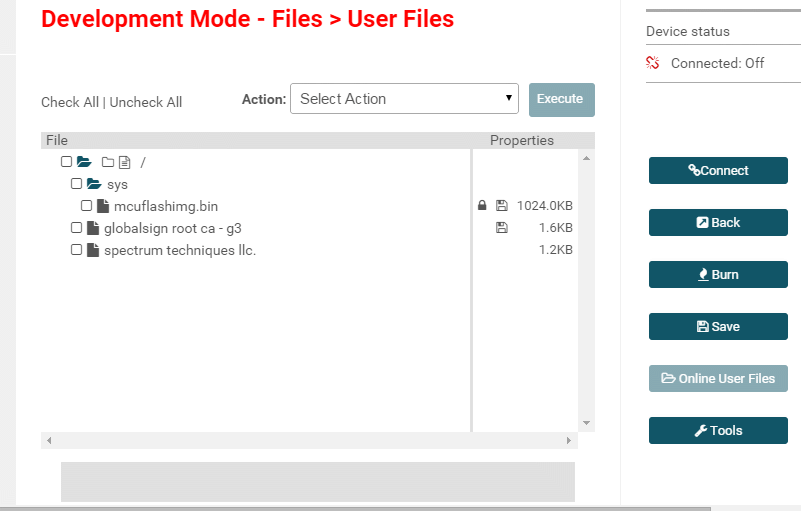Image resolution: width=801 pixels, height=511 pixels.
Task: Click Check All link
Action: 69,102
